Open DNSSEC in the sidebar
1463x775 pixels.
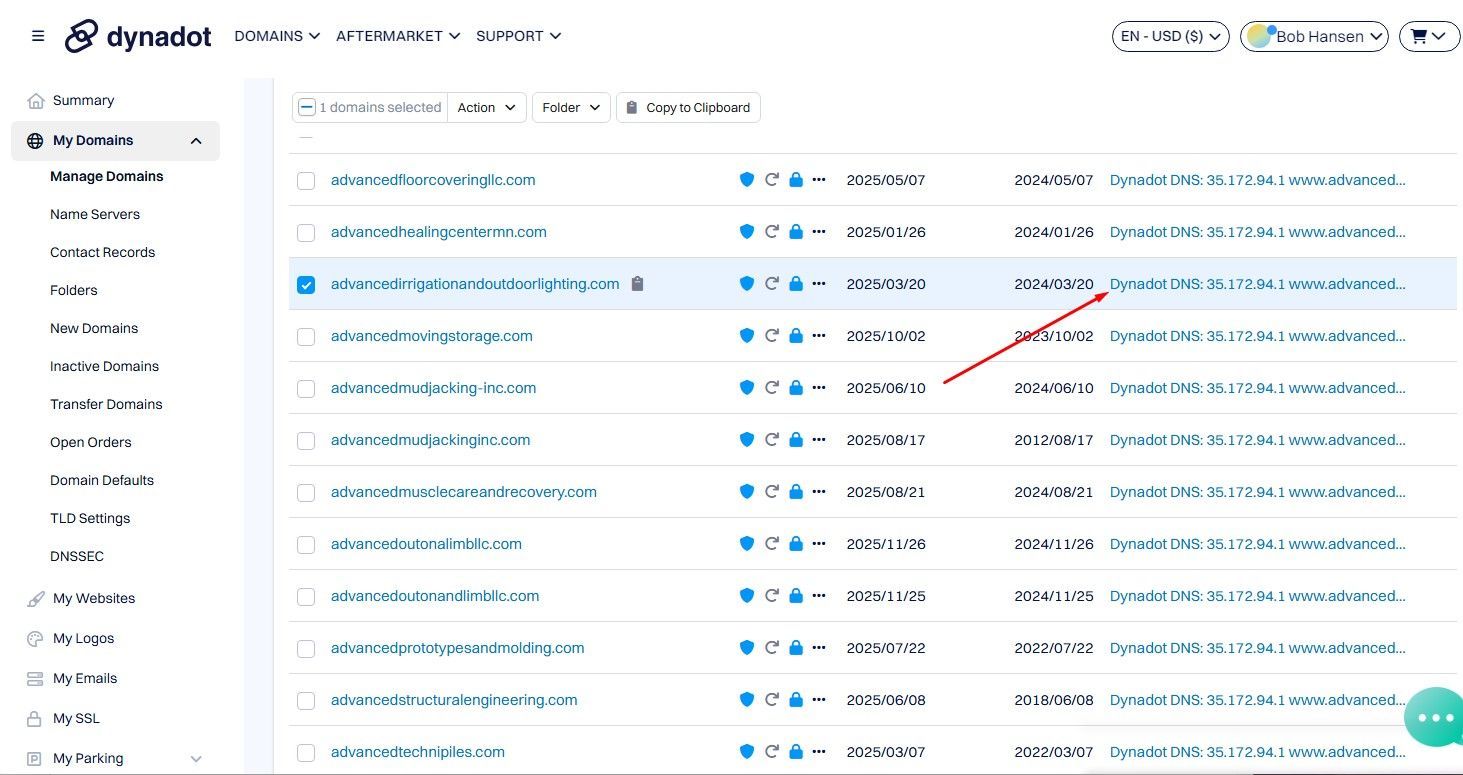(77, 556)
